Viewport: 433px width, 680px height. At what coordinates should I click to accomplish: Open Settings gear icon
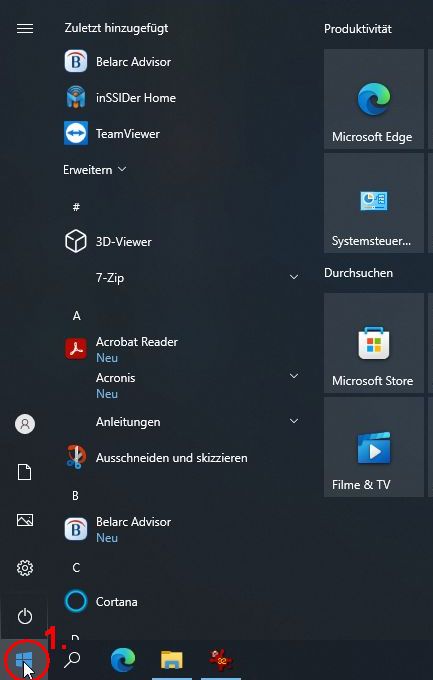[25, 568]
